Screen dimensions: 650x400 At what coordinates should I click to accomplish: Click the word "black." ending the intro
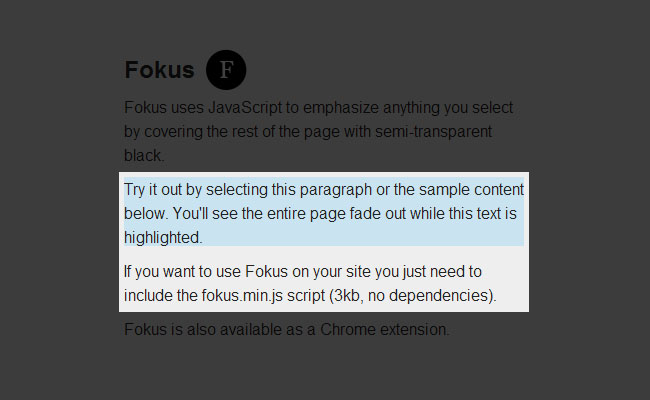(x=144, y=155)
